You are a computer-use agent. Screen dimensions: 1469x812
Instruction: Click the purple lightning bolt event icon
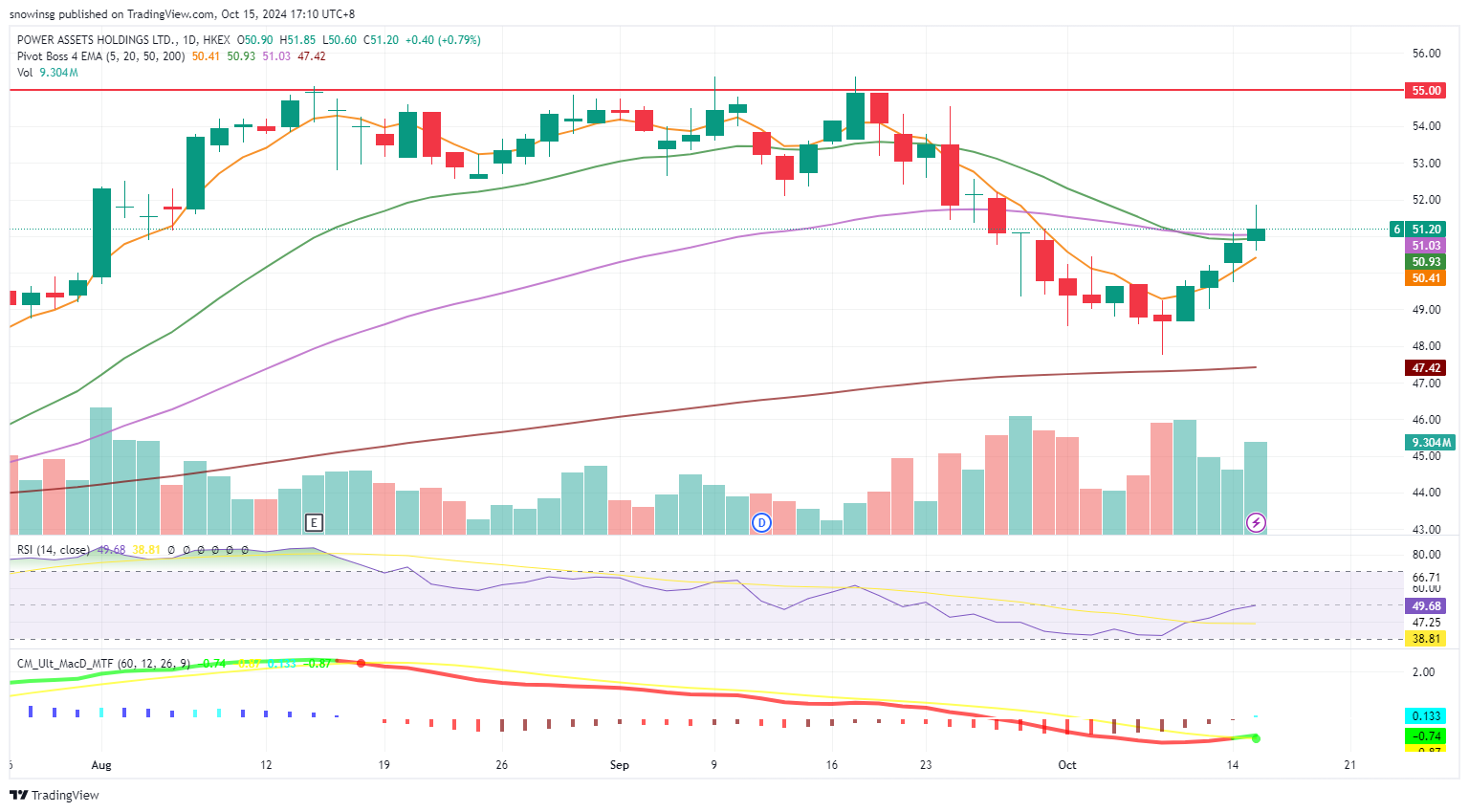[1257, 522]
